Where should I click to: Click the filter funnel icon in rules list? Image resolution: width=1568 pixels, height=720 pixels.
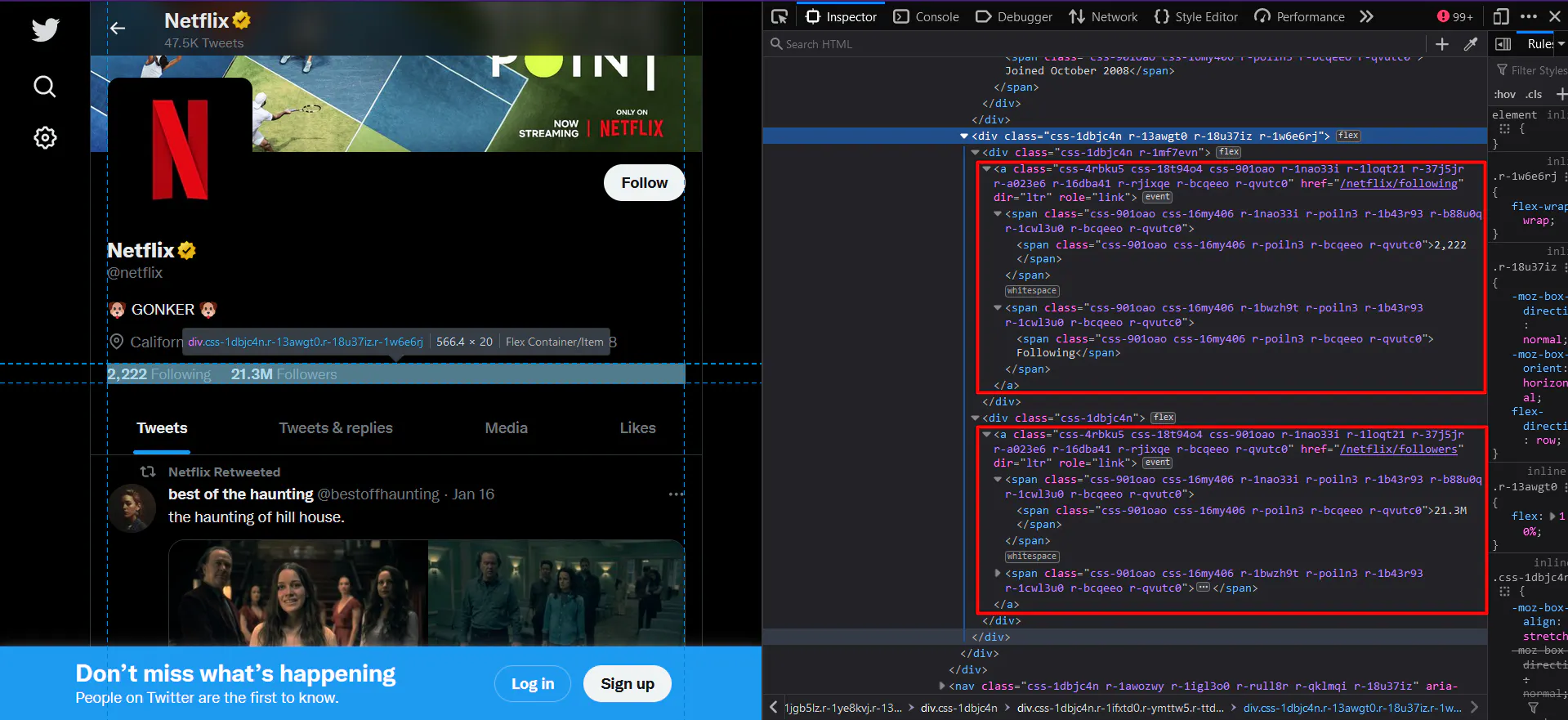point(1533,708)
